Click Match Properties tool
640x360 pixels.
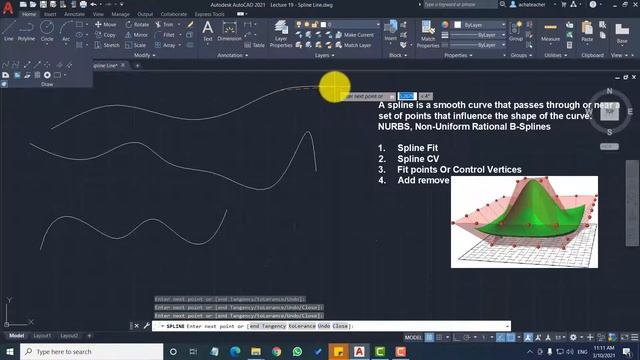click(428, 33)
